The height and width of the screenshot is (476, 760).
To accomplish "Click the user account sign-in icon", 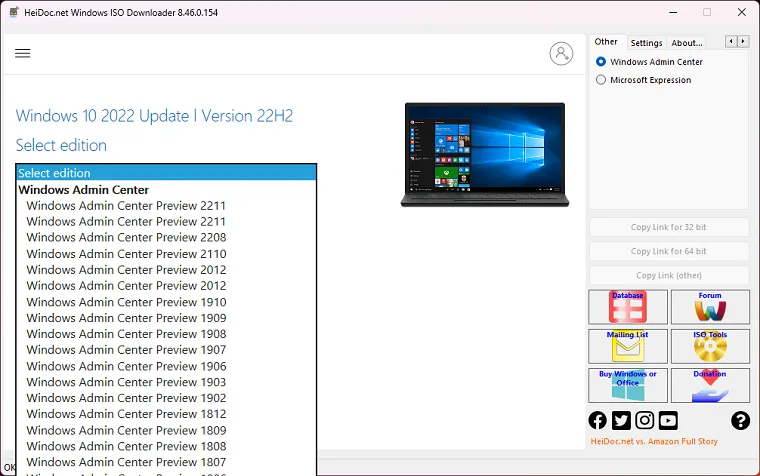I will 561,53.
